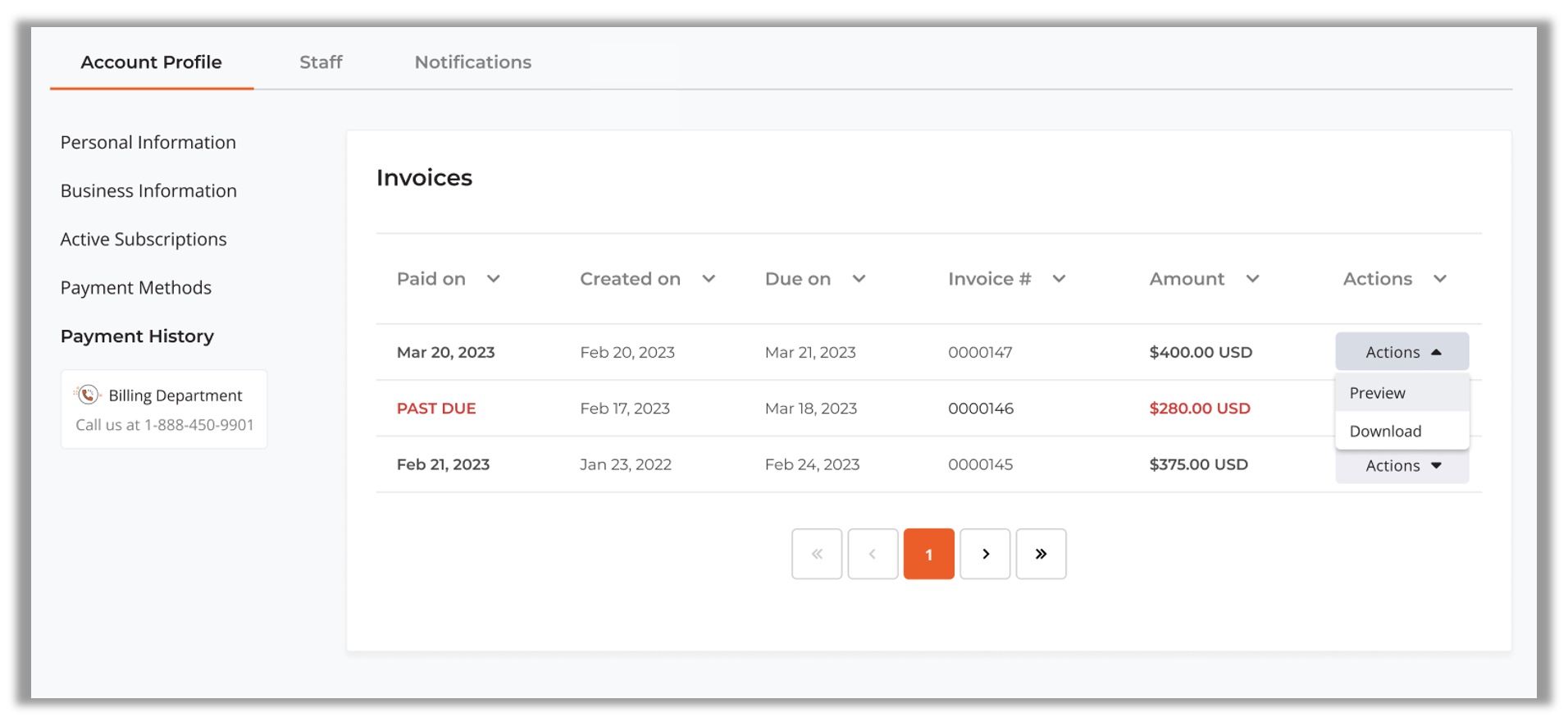This screenshot has width=1568, height=722.
Task: Sort by Amount column chevron
Action: point(1252,279)
